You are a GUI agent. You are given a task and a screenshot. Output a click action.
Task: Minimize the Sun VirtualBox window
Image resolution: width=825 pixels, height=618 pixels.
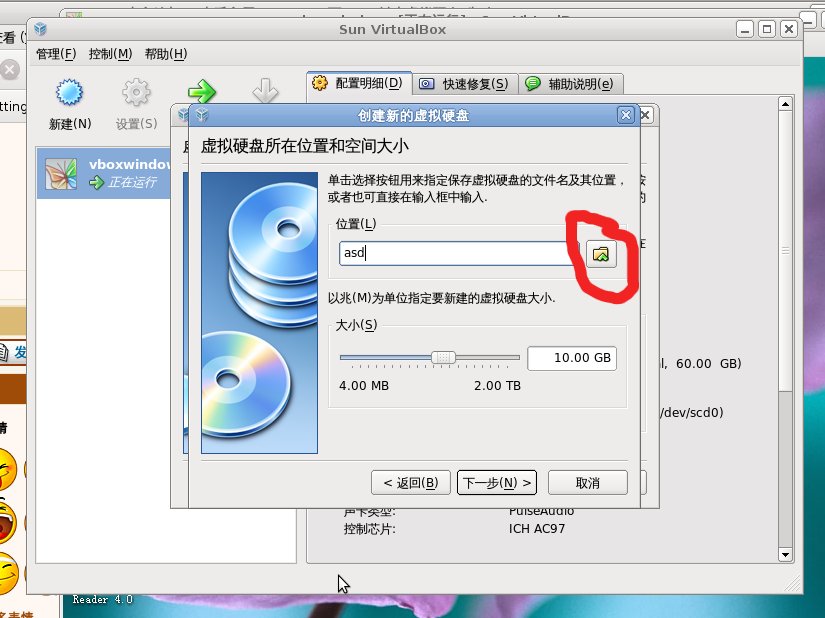pyautogui.click(x=744, y=29)
